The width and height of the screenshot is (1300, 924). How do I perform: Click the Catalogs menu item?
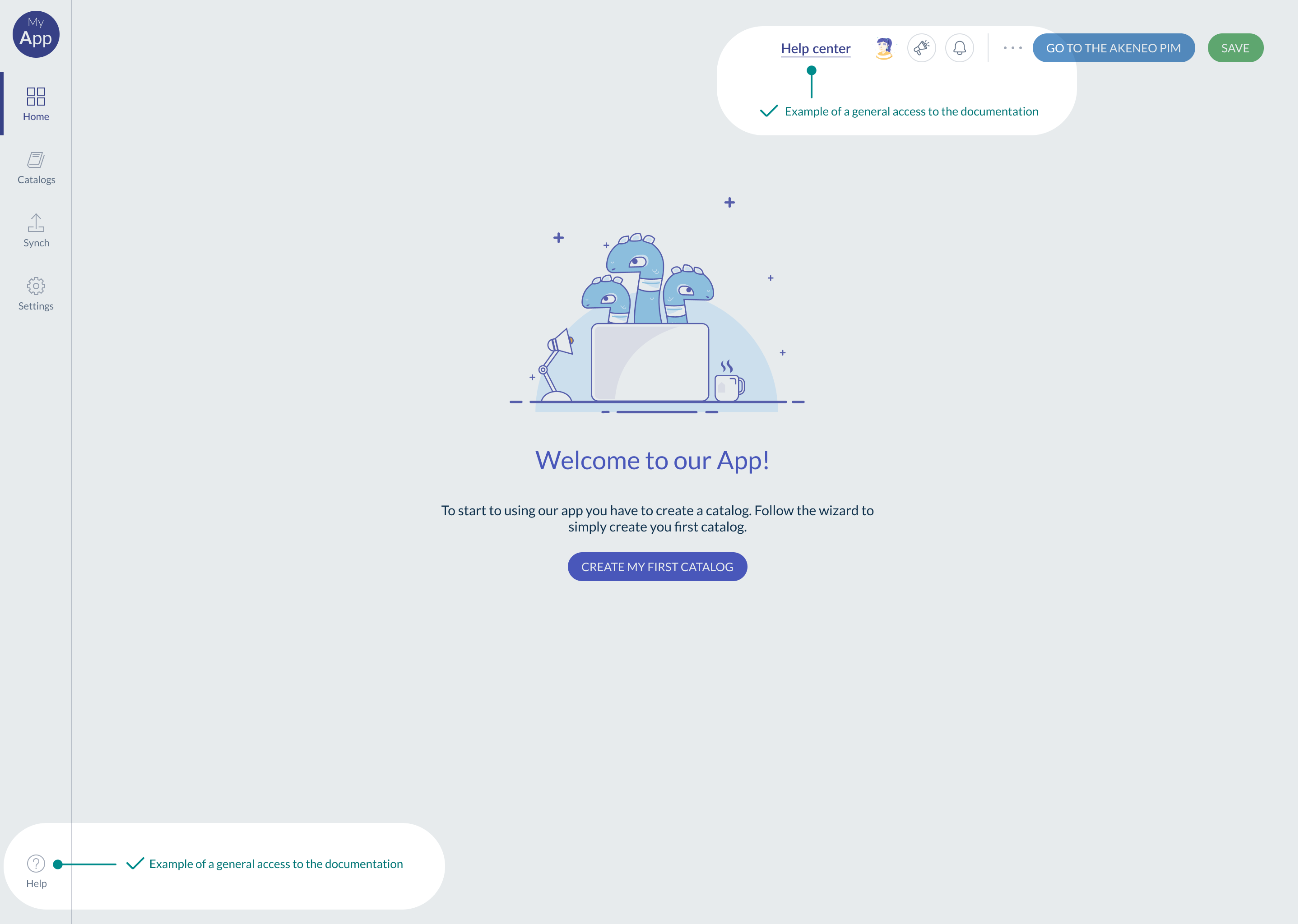36,167
